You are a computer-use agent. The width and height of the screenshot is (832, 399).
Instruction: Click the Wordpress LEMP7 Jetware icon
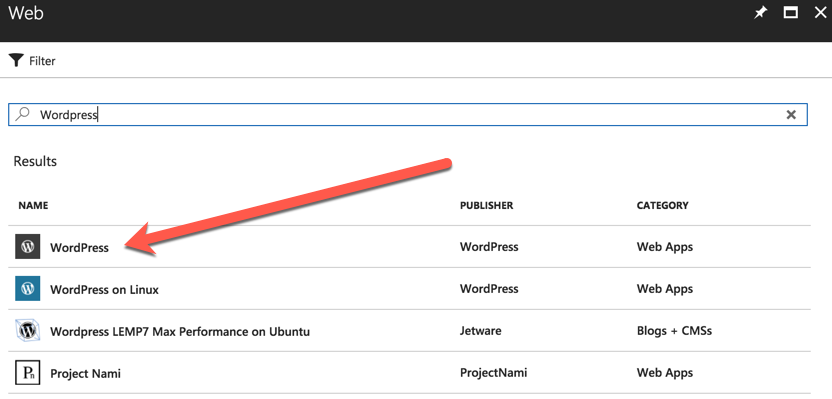tap(28, 331)
